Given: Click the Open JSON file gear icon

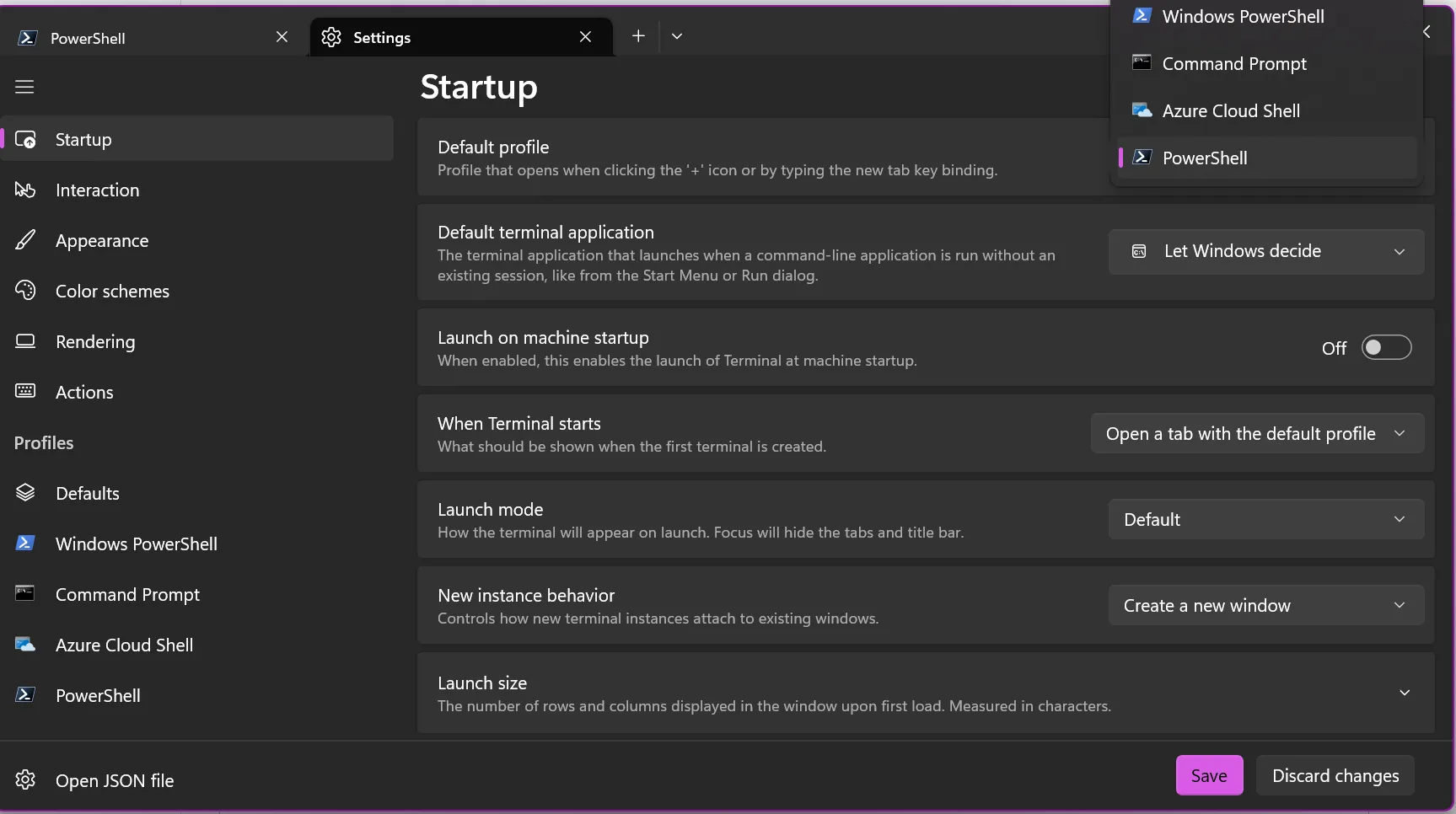Looking at the screenshot, I should pos(25,780).
